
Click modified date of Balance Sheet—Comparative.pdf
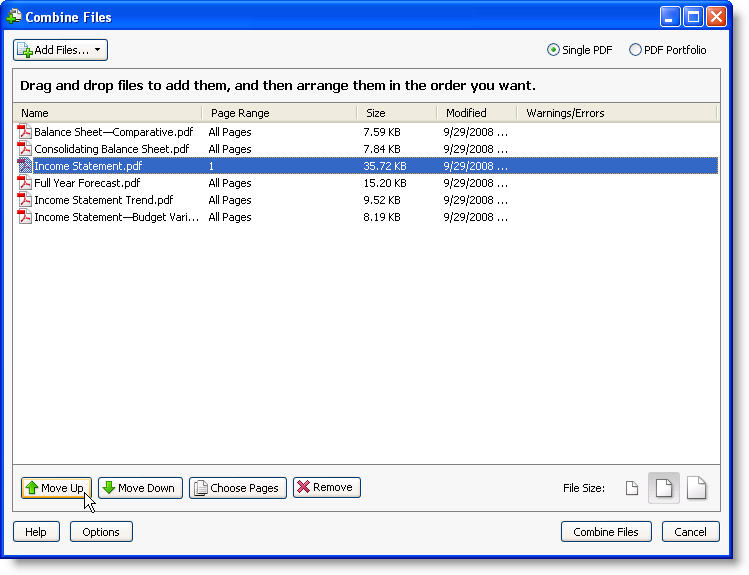(475, 132)
